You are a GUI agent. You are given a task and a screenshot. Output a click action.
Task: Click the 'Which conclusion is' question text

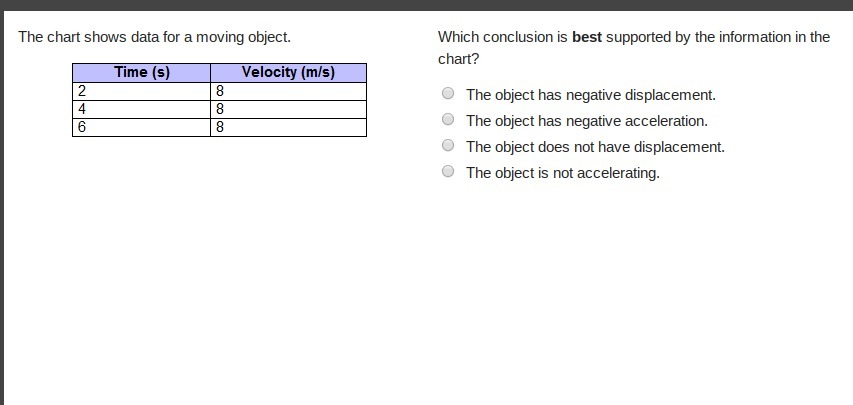point(502,37)
